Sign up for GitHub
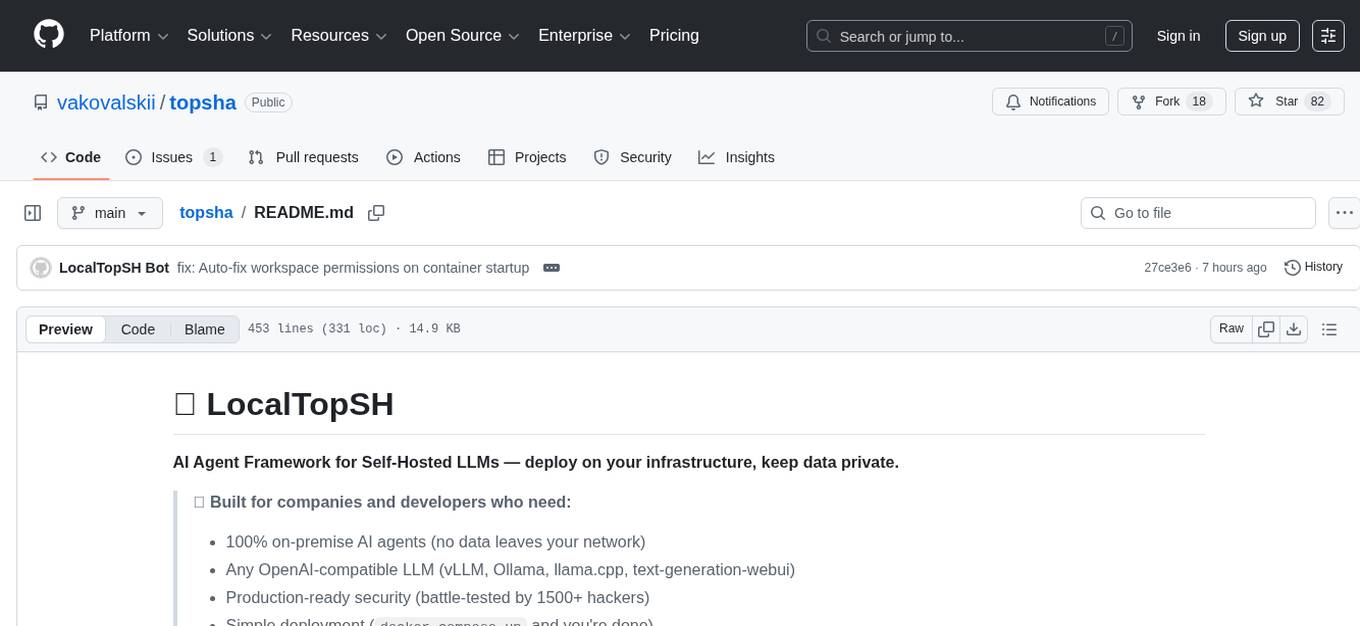This screenshot has height=626, width=1360. pyautogui.click(x=1261, y=35)
